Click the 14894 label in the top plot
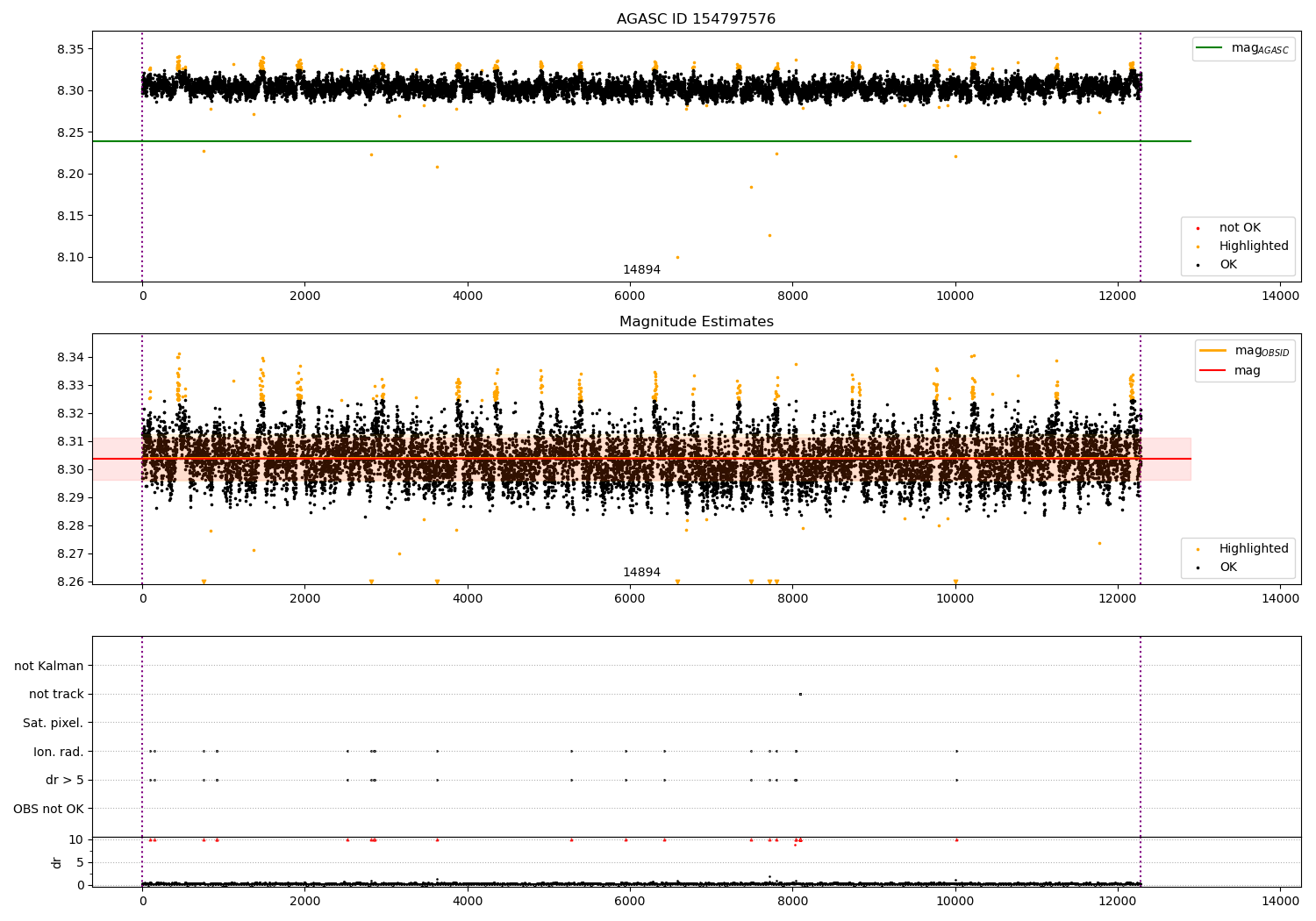 (x=641, y=270)
